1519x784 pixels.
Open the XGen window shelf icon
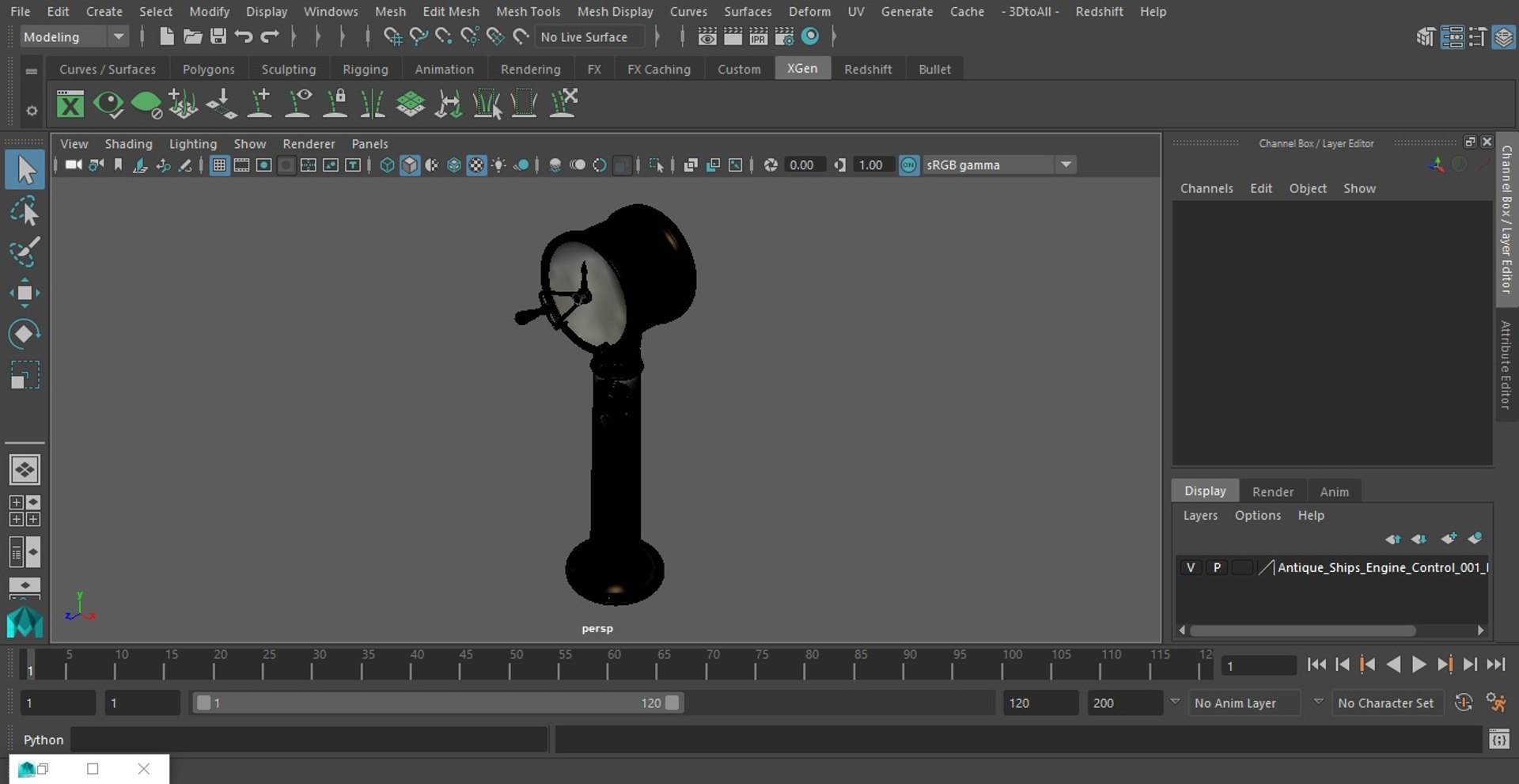70,104
